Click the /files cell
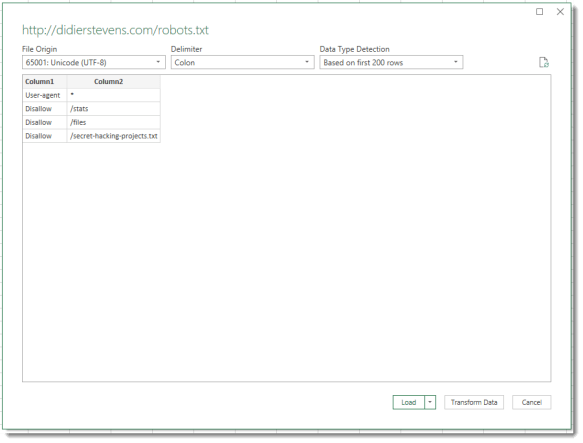583x443 pixels. (x=114, y=122)
